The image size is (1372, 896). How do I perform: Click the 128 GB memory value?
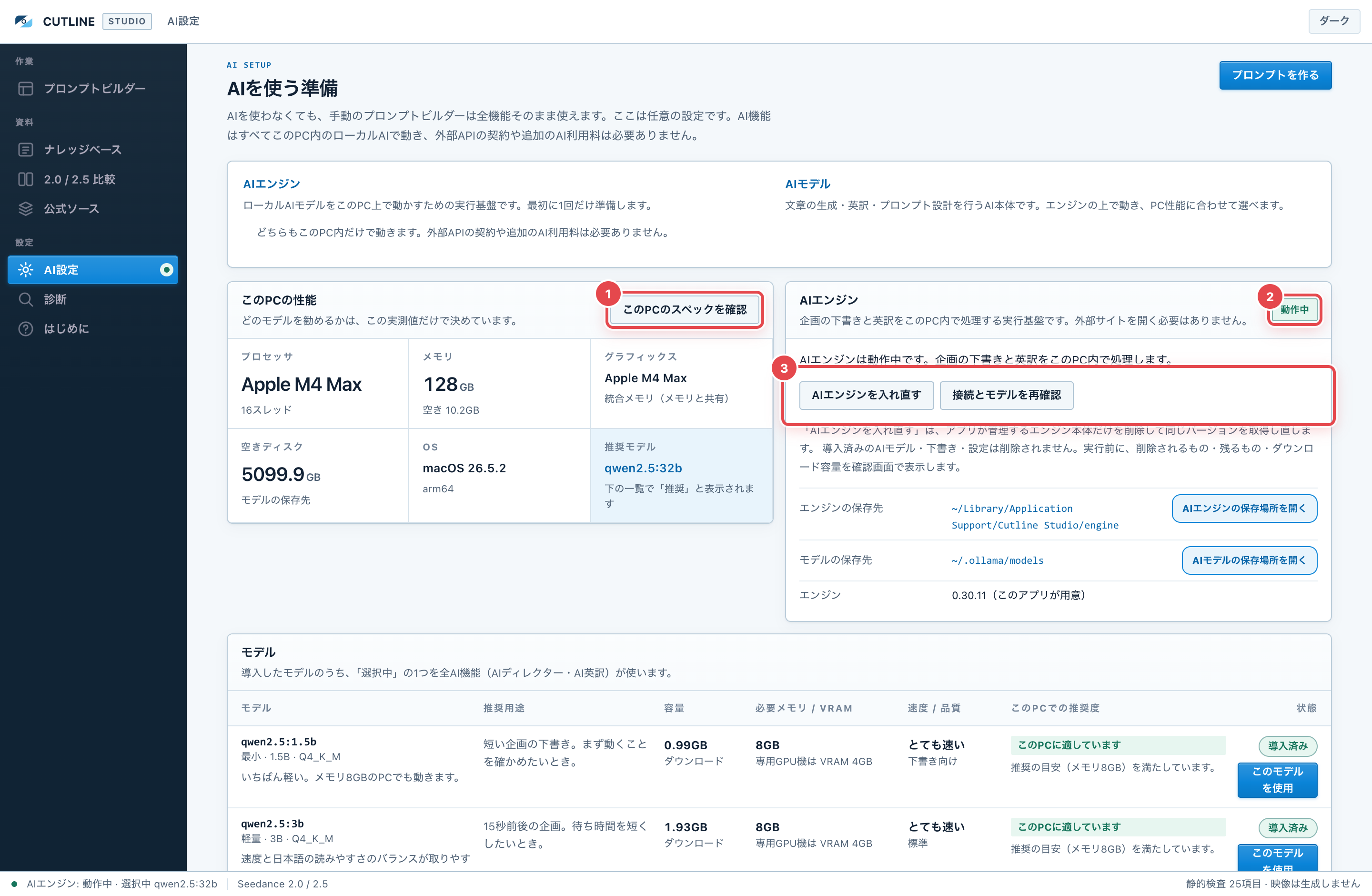tap(448, 385)
